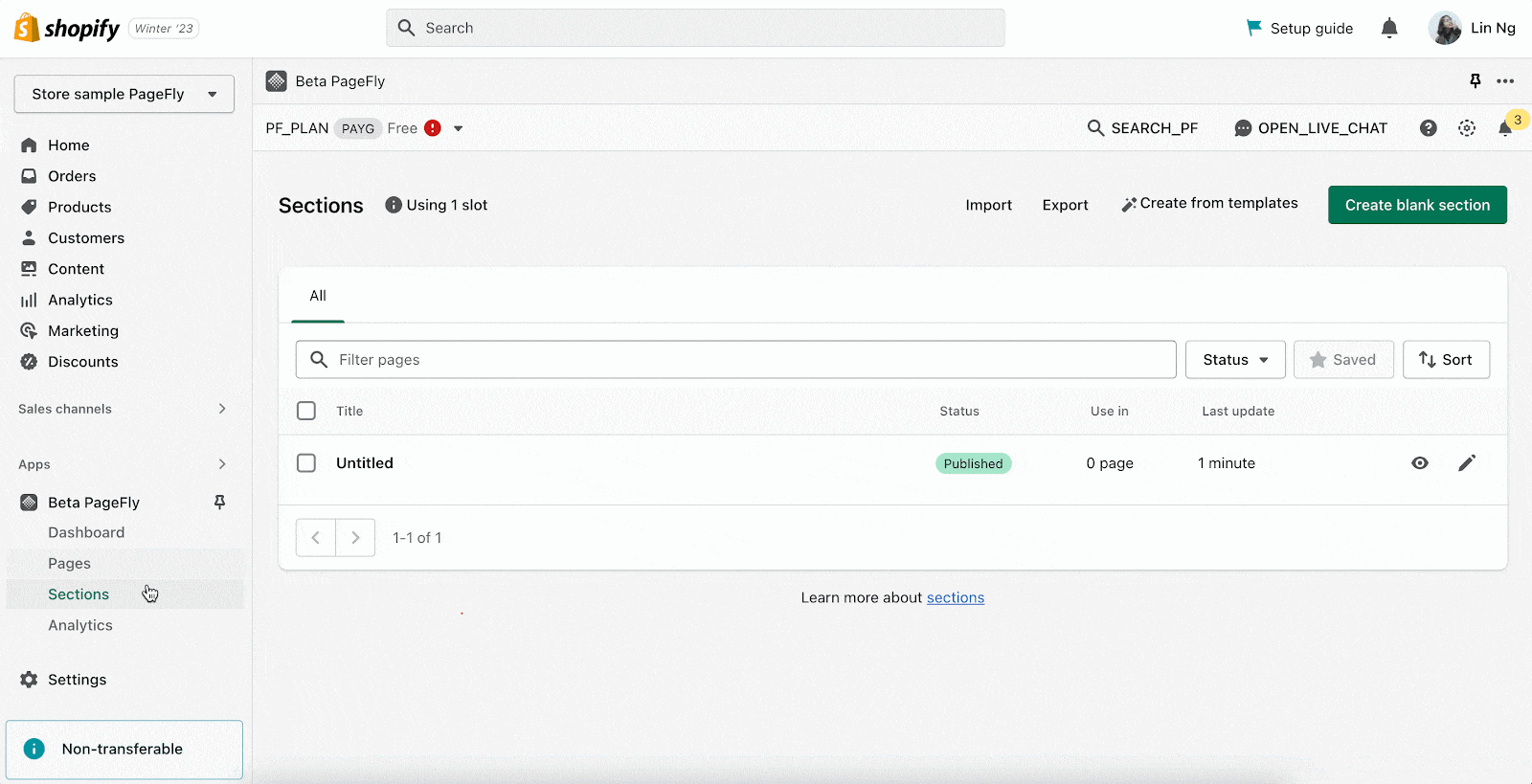
Task: Go to next page of results
Action: [x=355, y=538]
